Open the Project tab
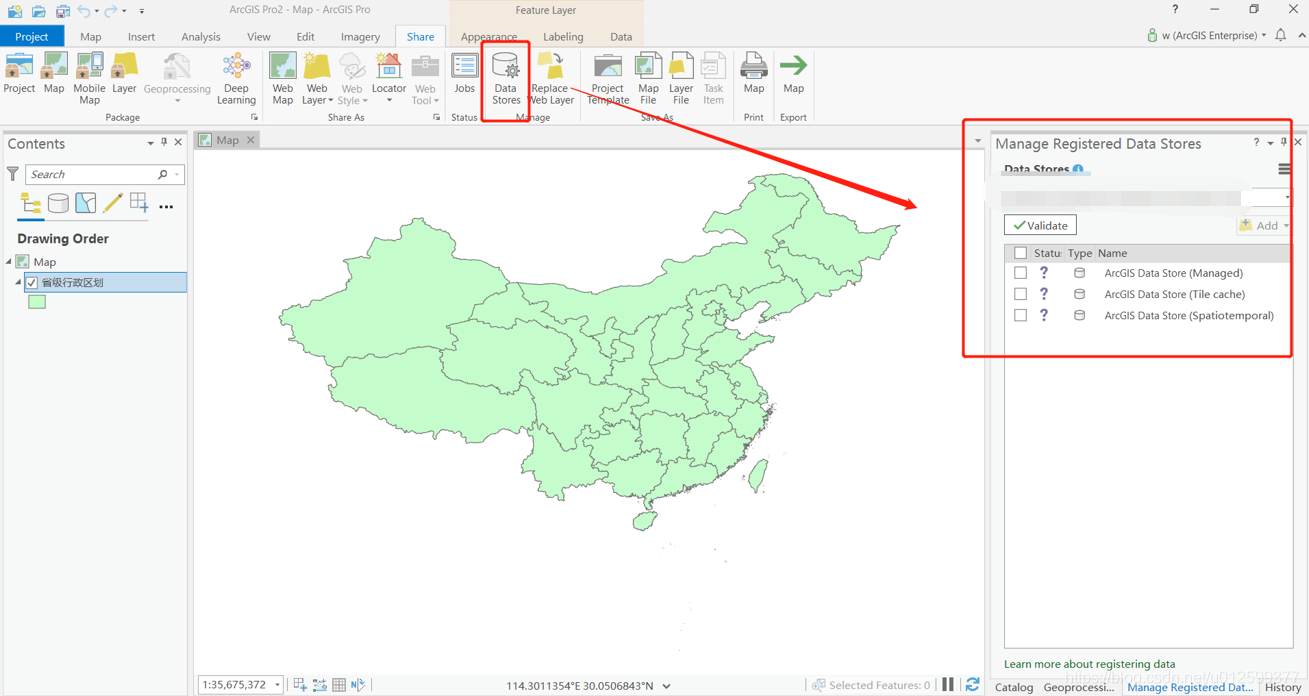 coord(32,36)
